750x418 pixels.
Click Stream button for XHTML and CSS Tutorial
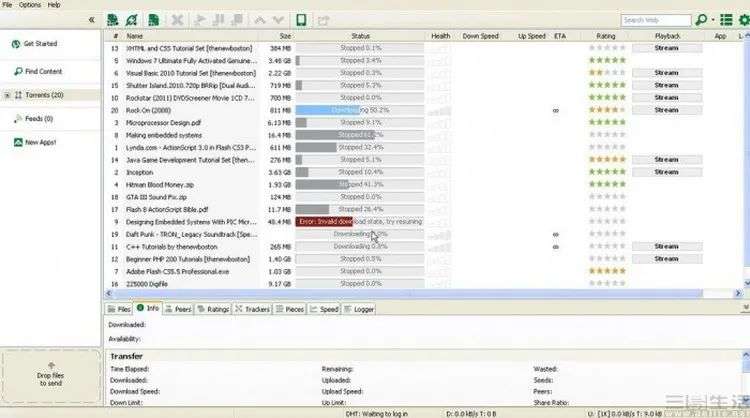(667, 48)
